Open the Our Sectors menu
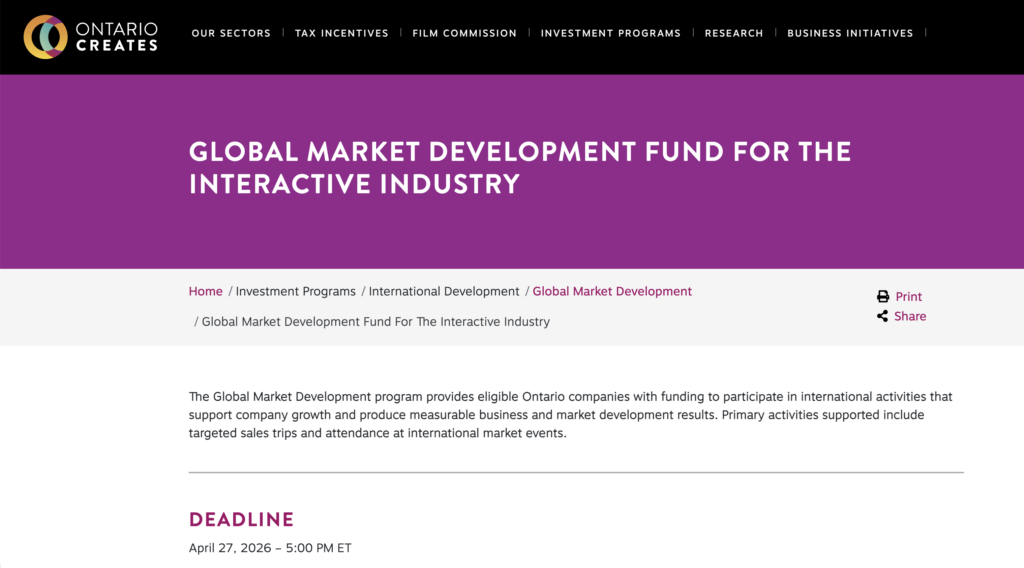This screenshot has width=1024, height=568. coord(231,33)
